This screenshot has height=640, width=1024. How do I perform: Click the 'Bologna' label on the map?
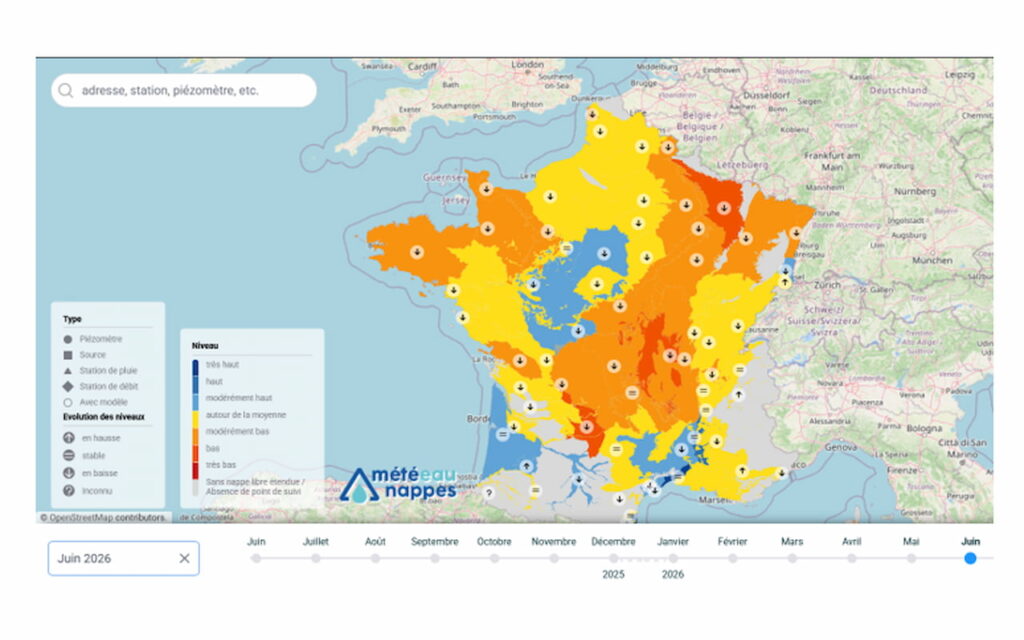tap(925, 428)
